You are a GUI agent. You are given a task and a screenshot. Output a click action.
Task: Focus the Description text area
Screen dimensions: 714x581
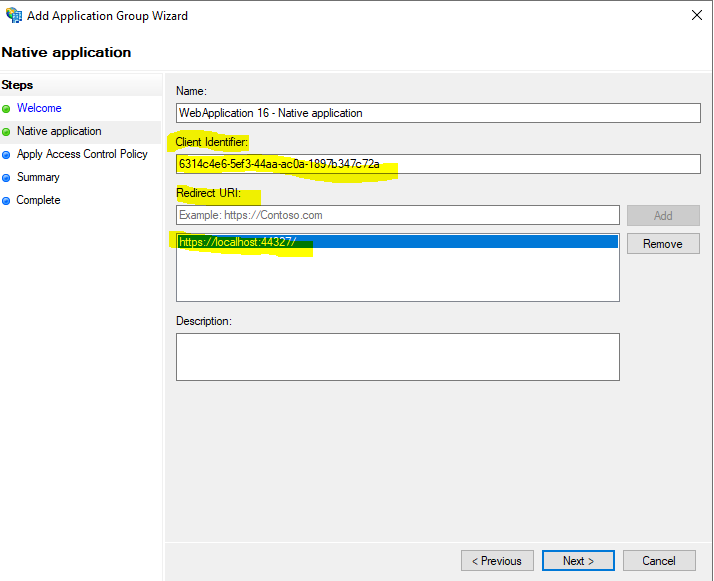(x=398, y=357)
